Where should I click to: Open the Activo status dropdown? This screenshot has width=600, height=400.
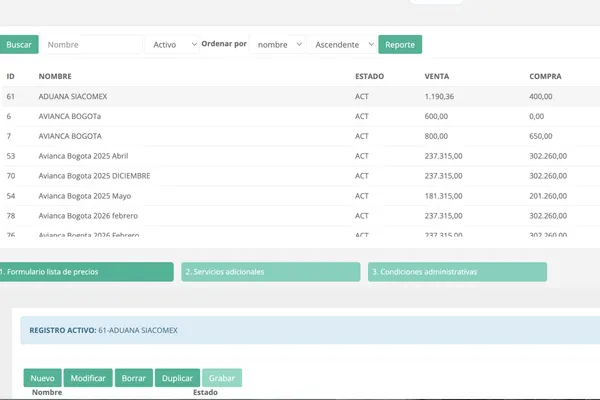tap(172, 44)
